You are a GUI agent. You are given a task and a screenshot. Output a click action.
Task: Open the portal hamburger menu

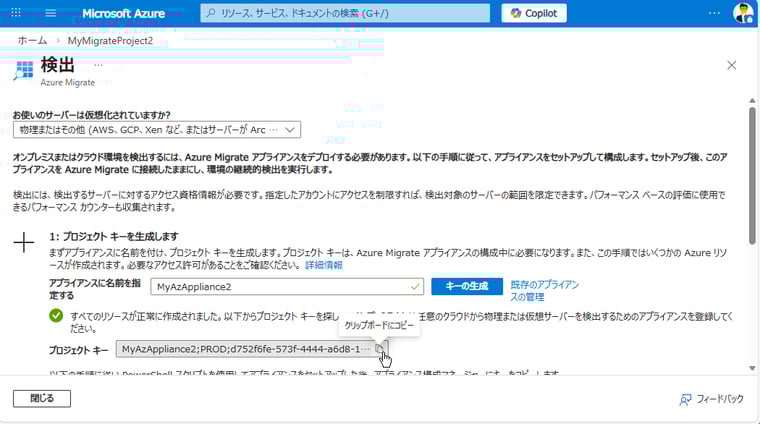50,13
